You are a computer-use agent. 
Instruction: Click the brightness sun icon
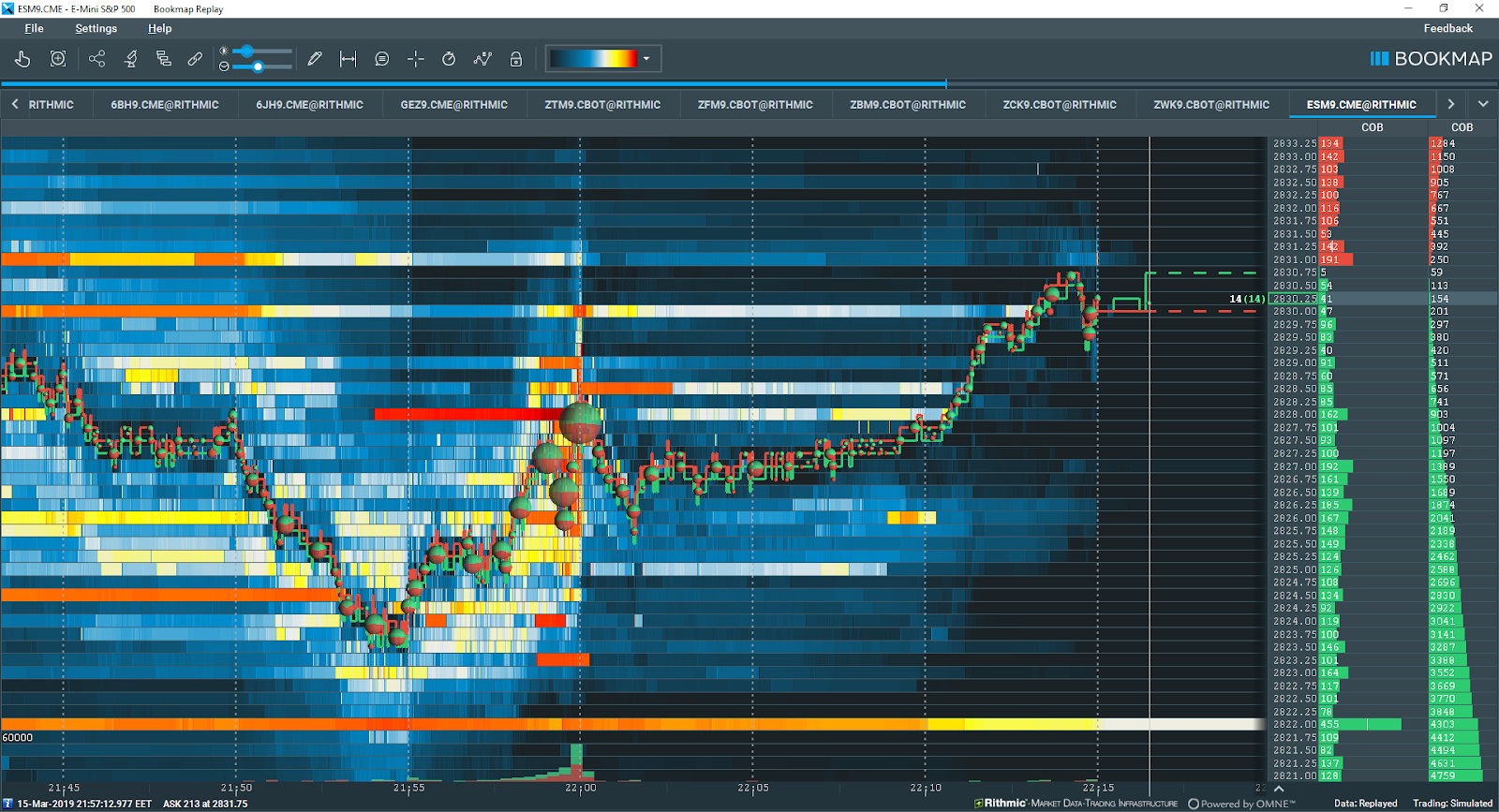pos(224,51)
